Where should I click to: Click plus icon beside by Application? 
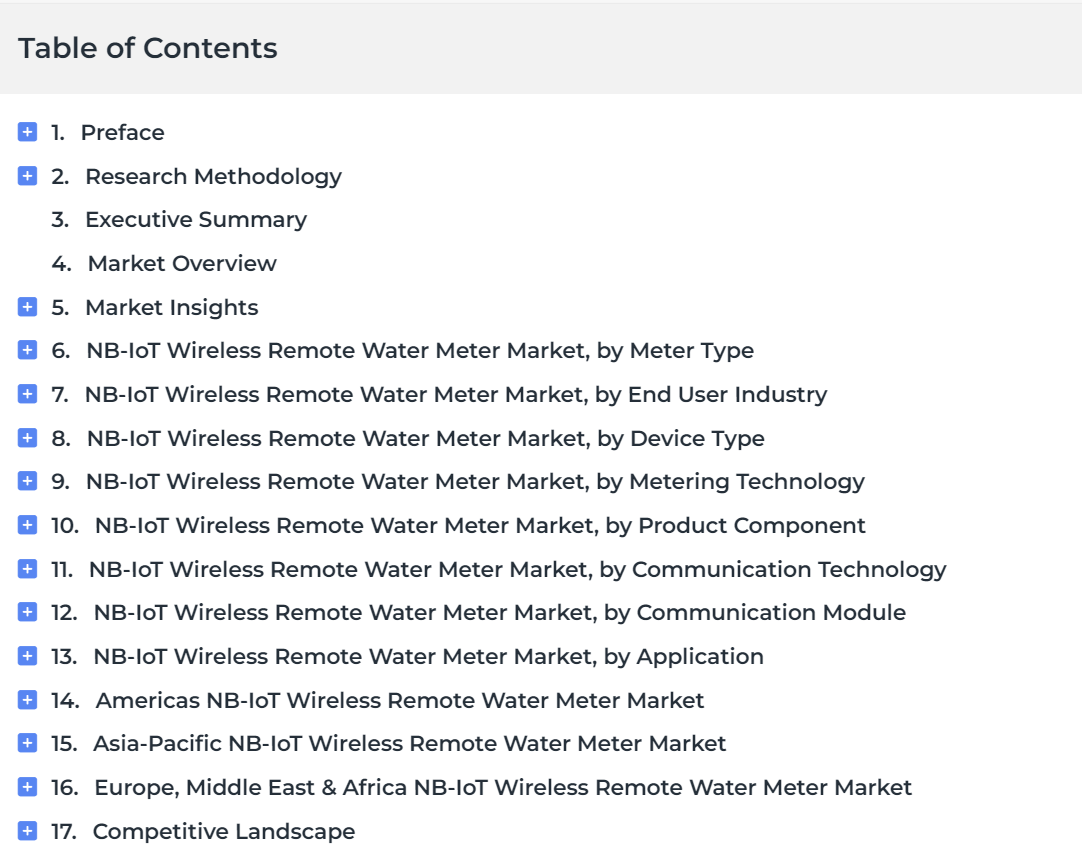click(x=27, y=656)
